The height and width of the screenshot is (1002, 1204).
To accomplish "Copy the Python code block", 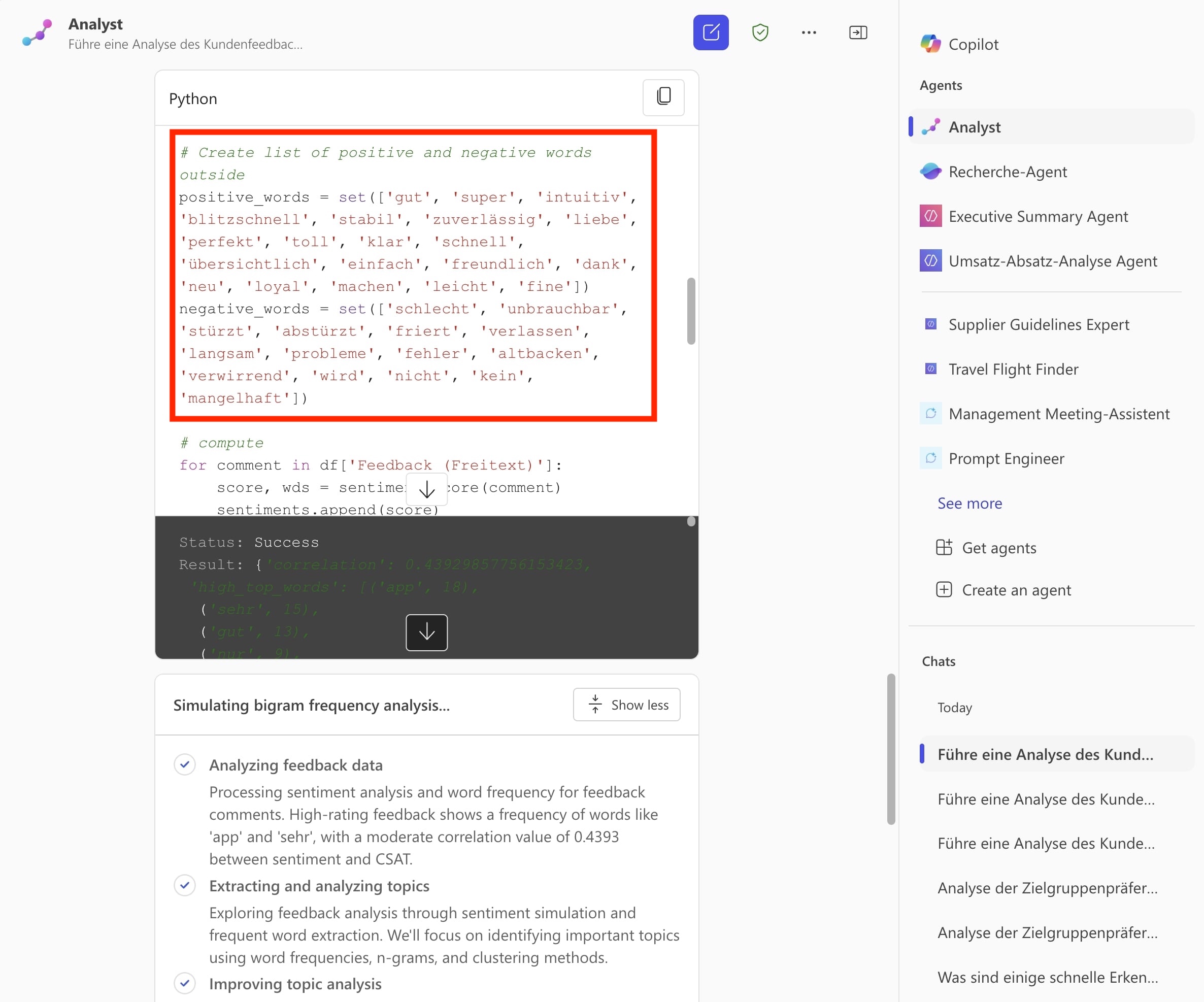I will tap(663, 97).
